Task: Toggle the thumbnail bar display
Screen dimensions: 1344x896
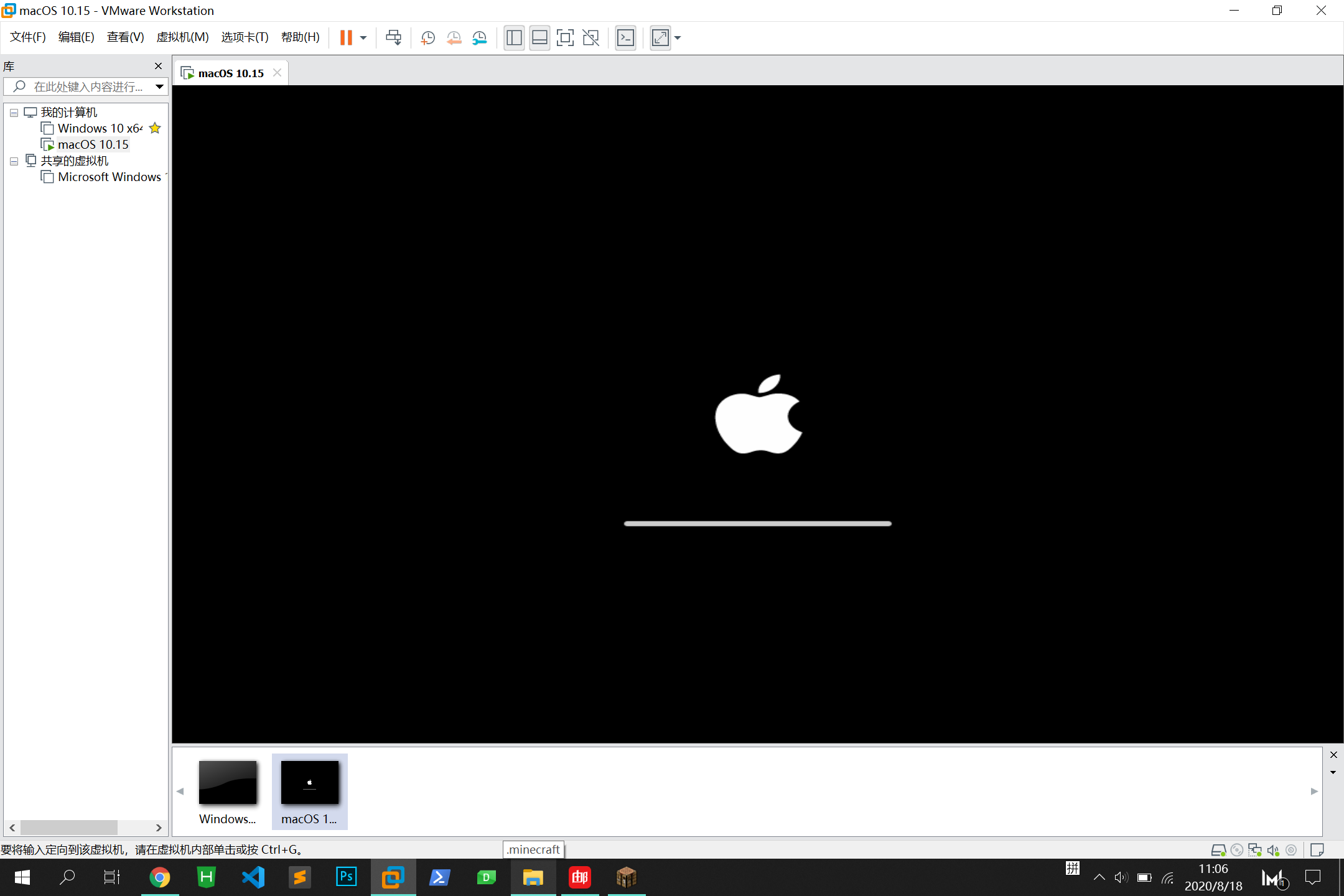Action: click(539, 38)
